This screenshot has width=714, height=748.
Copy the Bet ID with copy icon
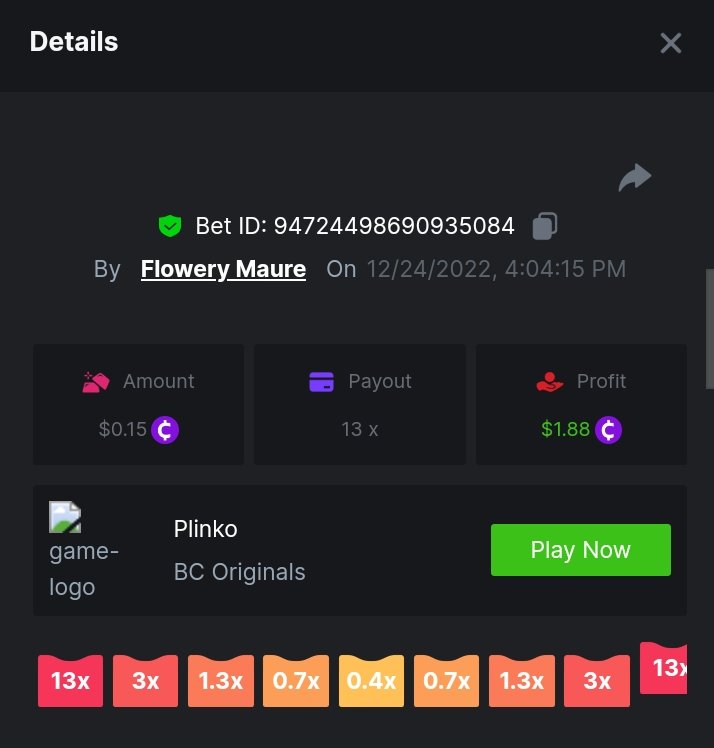tap(545, 226)
